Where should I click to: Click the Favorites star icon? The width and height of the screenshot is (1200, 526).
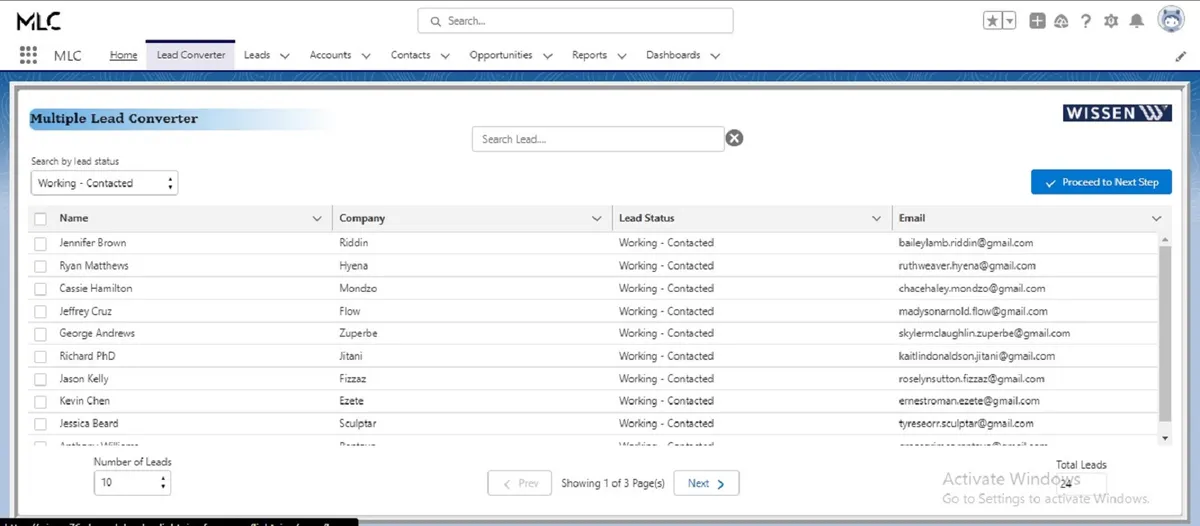[x=993, y=21]
